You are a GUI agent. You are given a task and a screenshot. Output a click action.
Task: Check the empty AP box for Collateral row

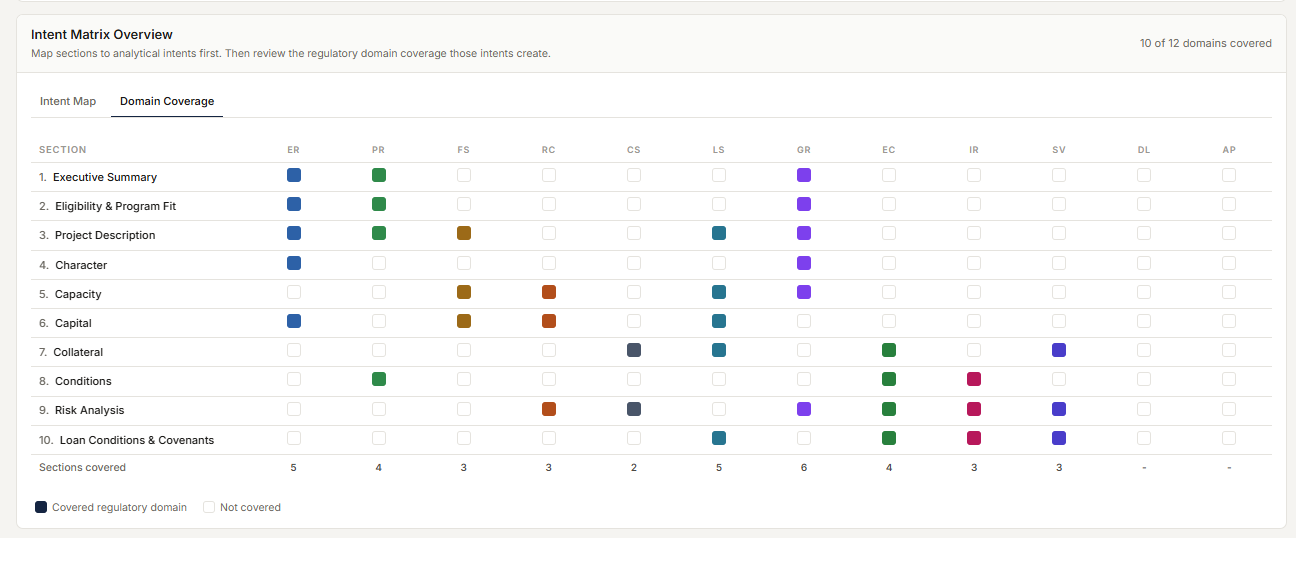pos(1229,350)
